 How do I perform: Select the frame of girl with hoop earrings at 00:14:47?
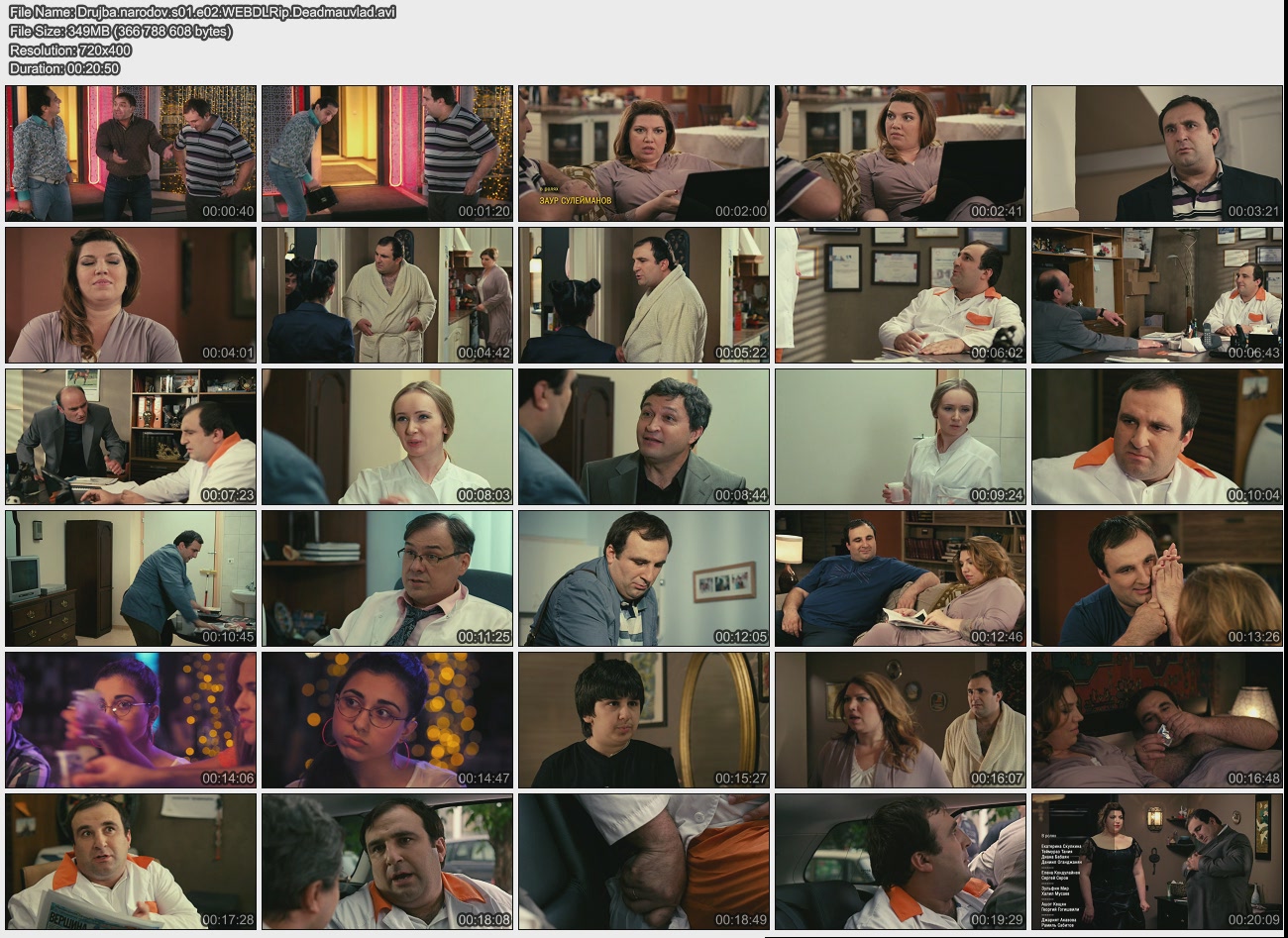(x=387, y=720)
